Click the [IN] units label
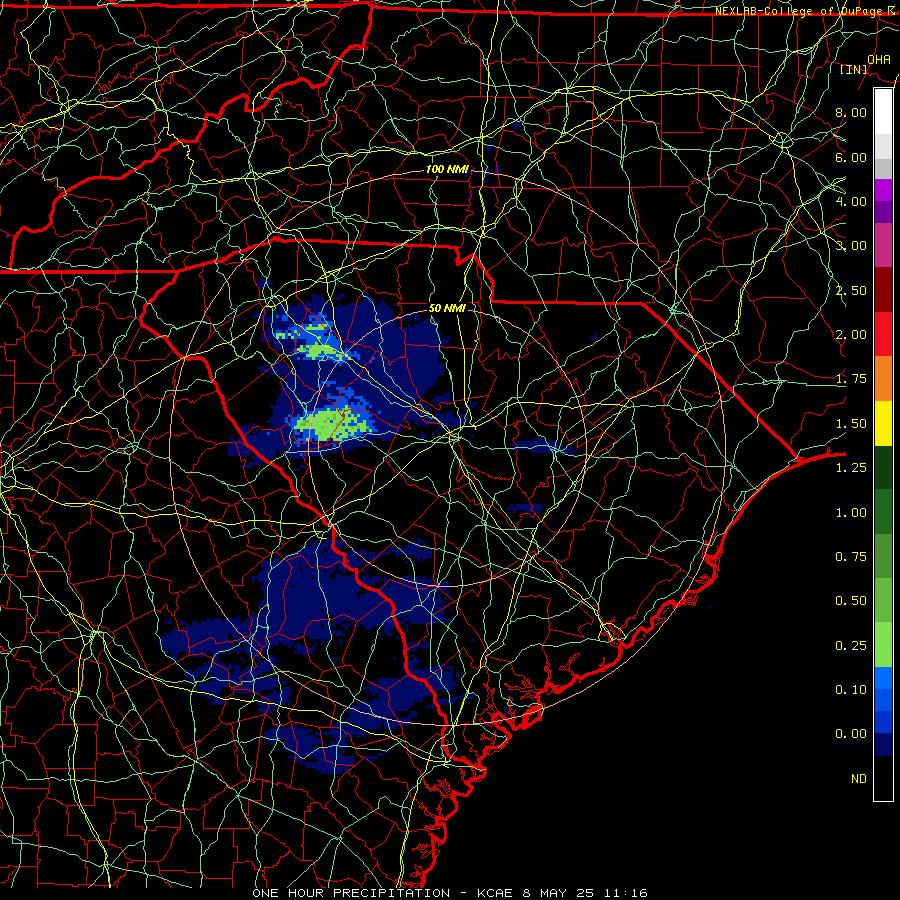This screenshot has height=900, width=900. [x=854, y=70]
